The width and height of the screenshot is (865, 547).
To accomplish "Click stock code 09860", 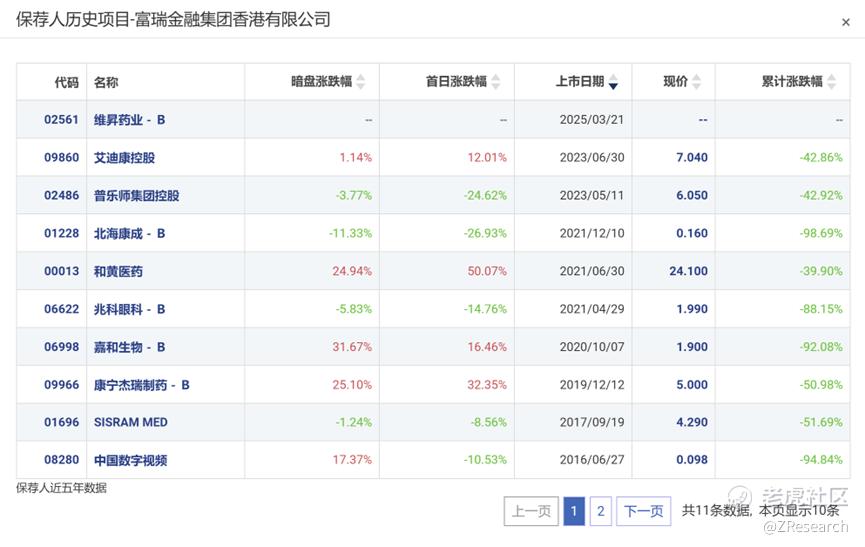I will click(x=61, y=158).
